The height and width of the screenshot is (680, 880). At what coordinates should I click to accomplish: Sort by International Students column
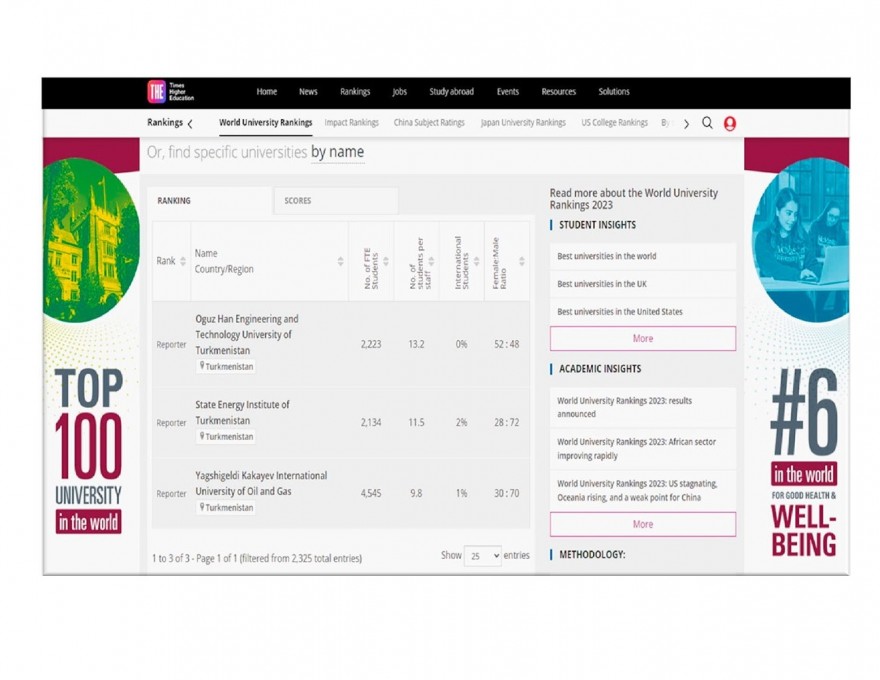pyautogui.click(x=476, y=261)
